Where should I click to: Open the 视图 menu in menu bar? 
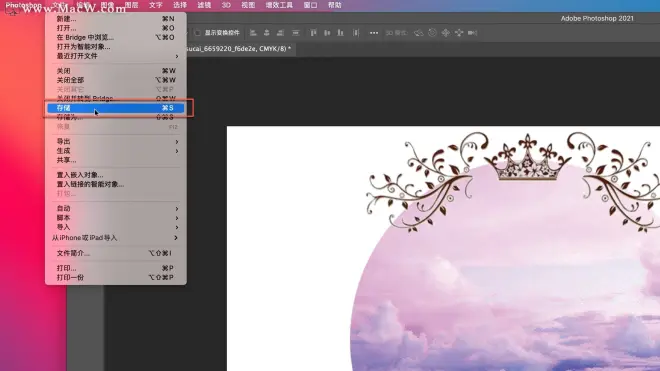point(248,5)
